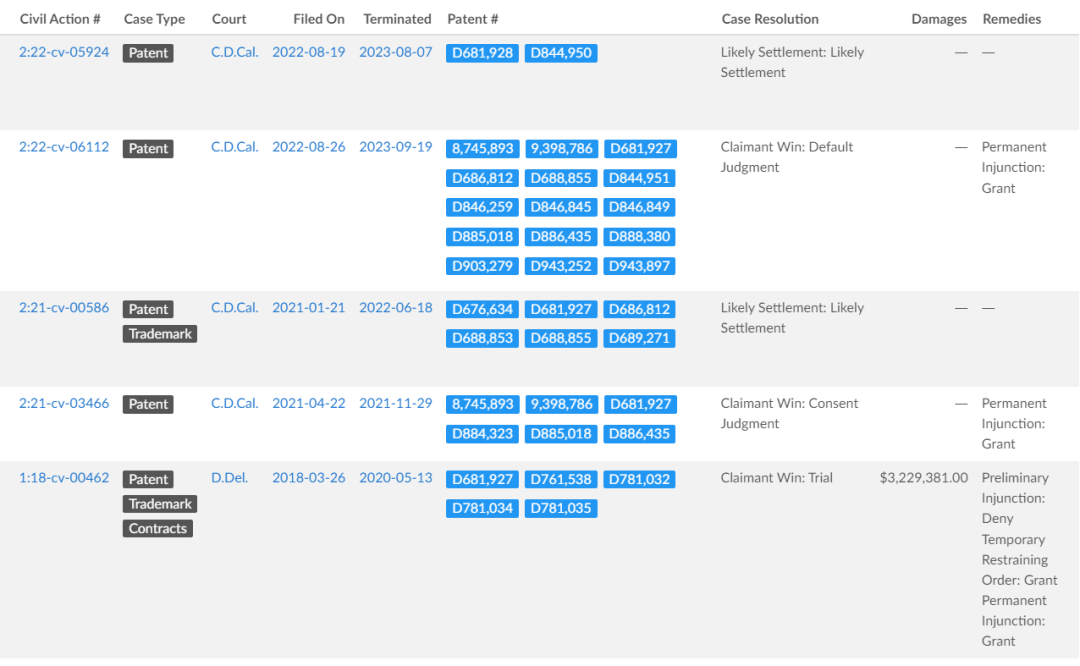Screen dimensions: 1080x666
Task: Click patent D886,435 in the 2:21-cv-03466 row
Action: coord(639,434)
